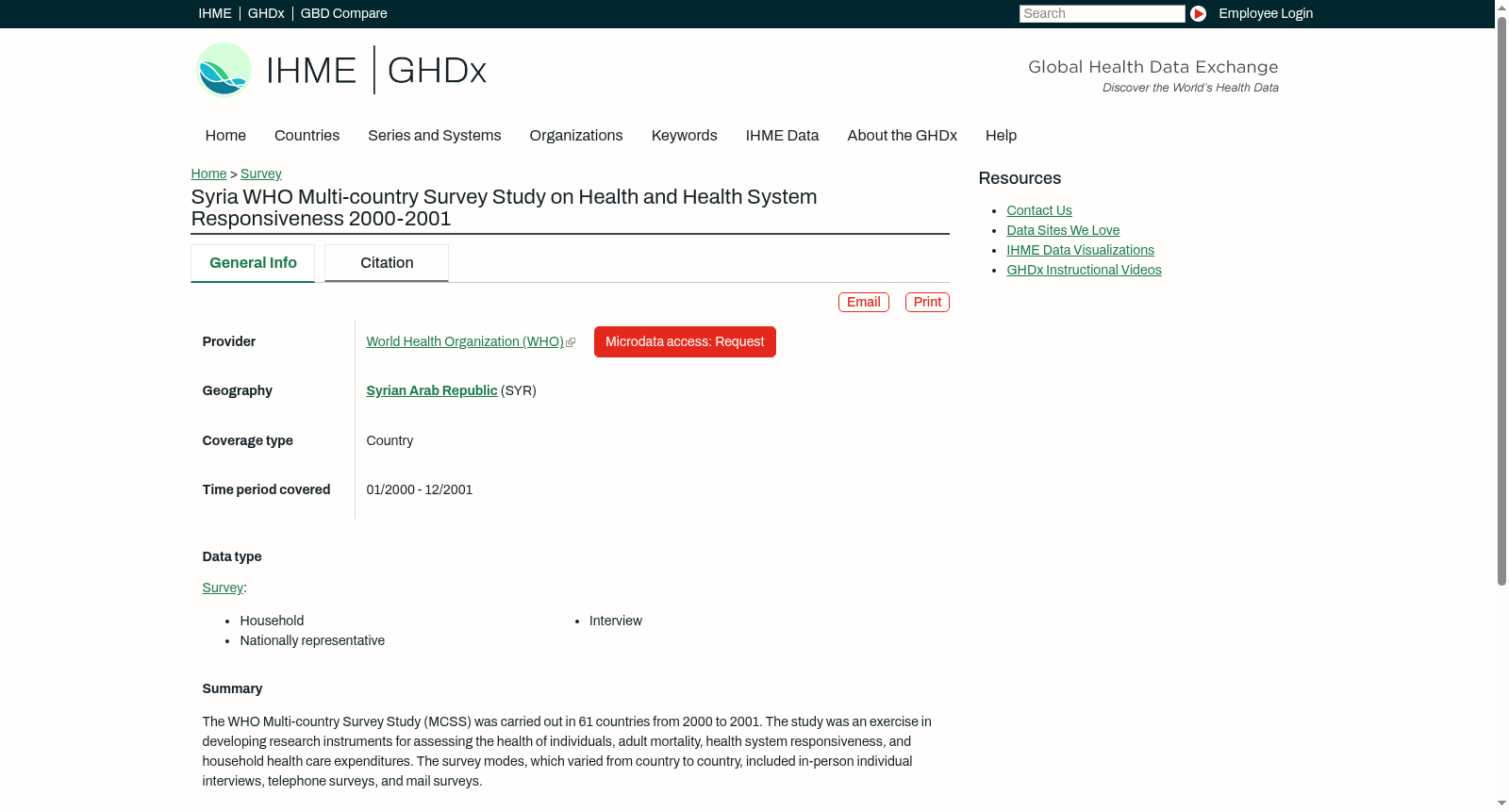Open IHME Data Visualizations link
This screenshot has height=812, width=1509.
click(x=1081, y=250)
